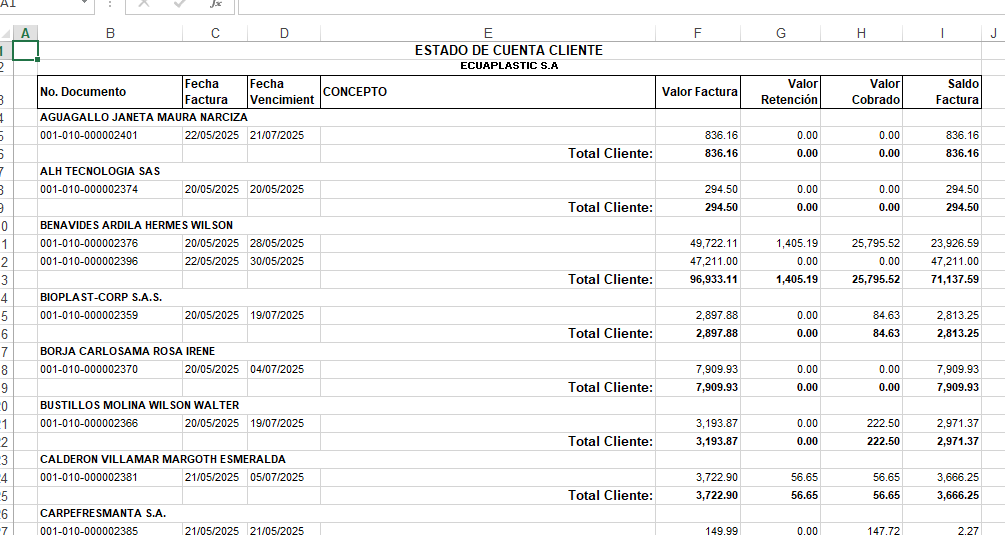Click the Cancel entry X icon
The image size is (1005, 535).
(144, 5)
